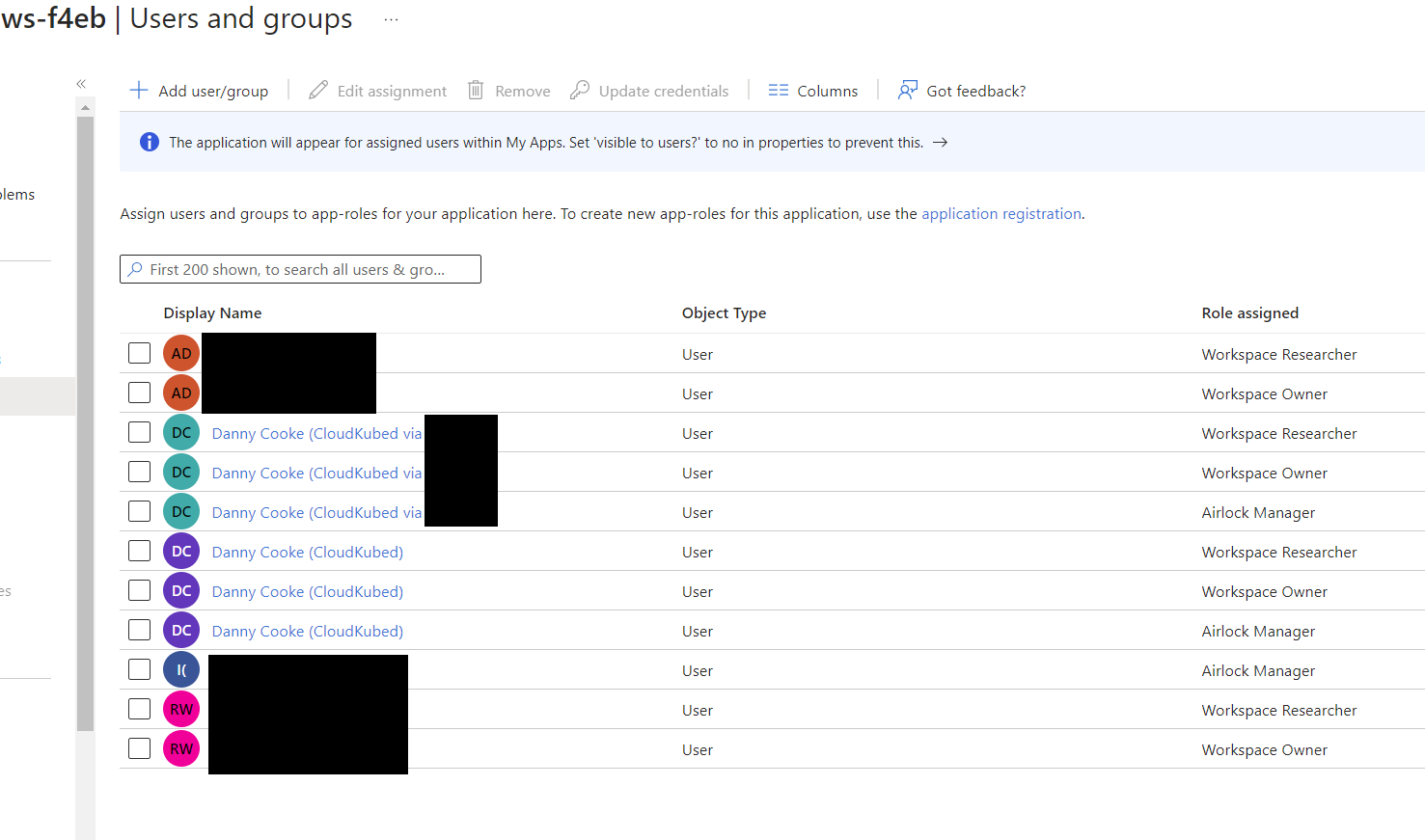The height and width of the screenshot is (840, 1425).
Task: Click the Add user/group plus icon
Action: 139,90
